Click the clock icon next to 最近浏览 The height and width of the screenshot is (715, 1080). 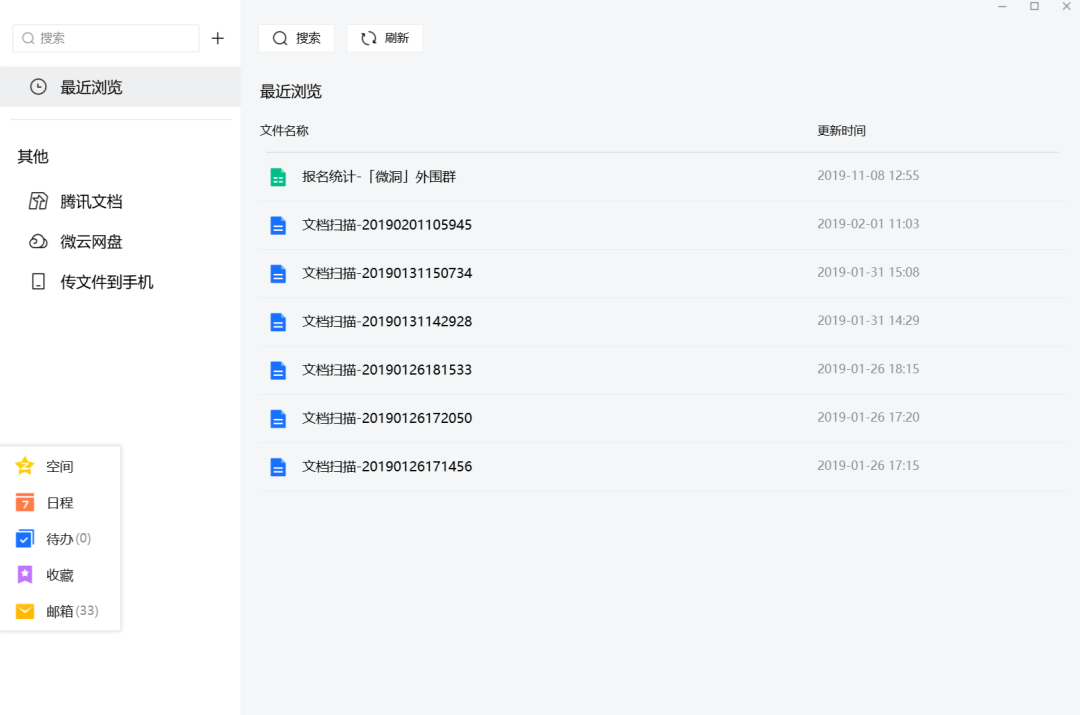[39, 87]
